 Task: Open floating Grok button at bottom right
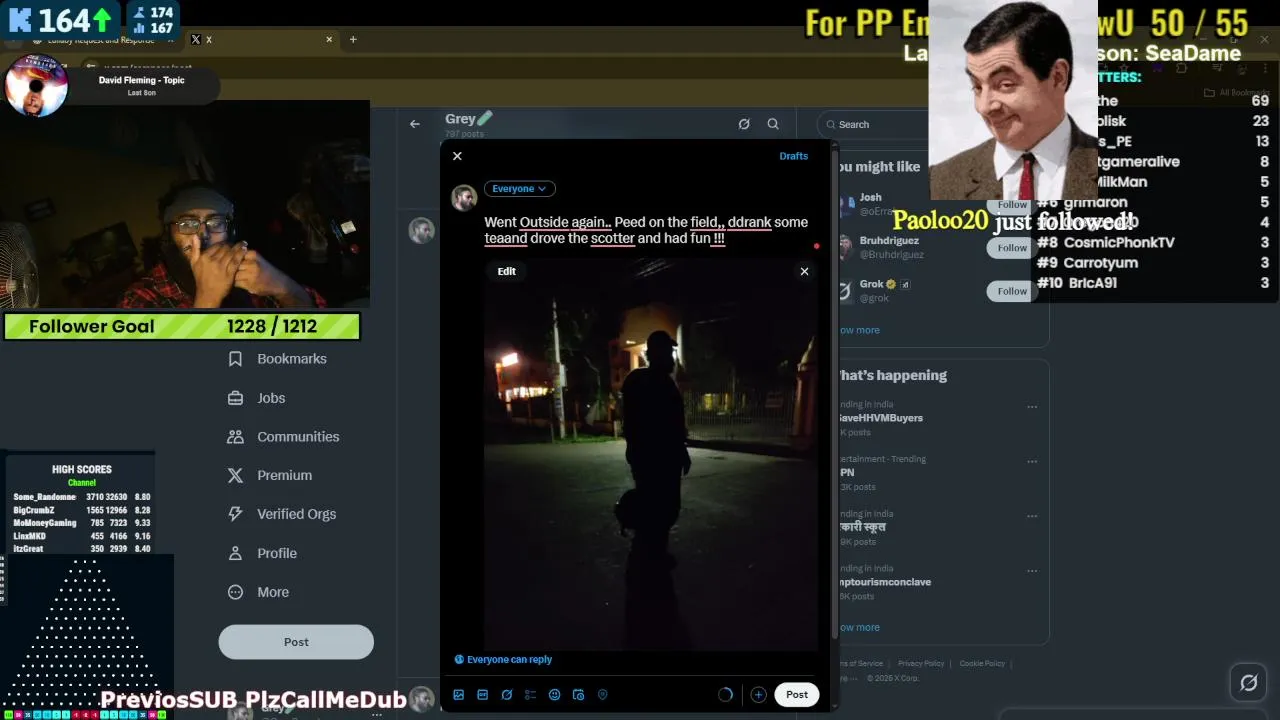coord(1249,683)
